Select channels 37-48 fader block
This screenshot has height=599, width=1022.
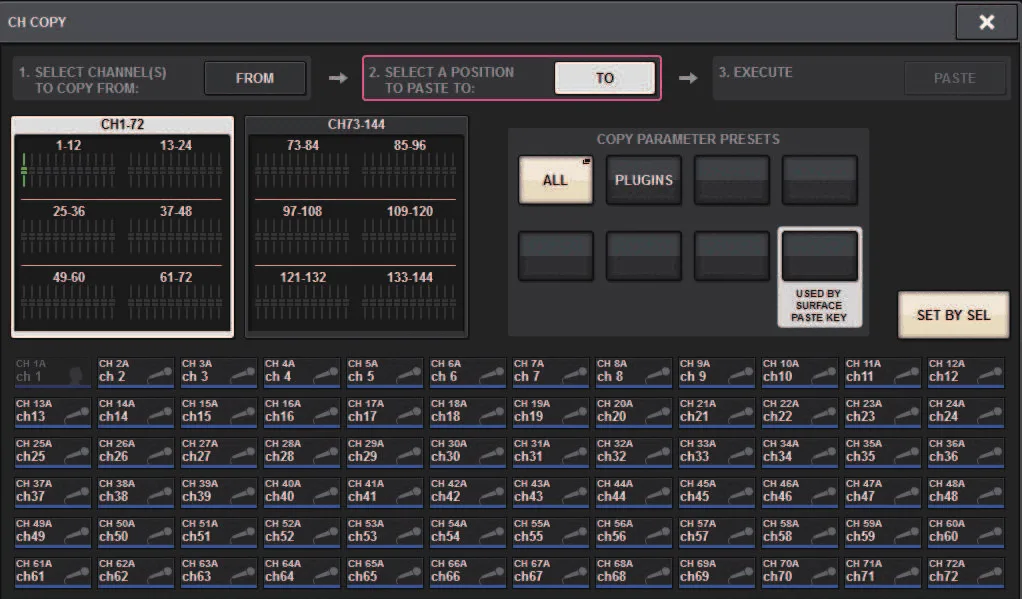tap(175, 230)
